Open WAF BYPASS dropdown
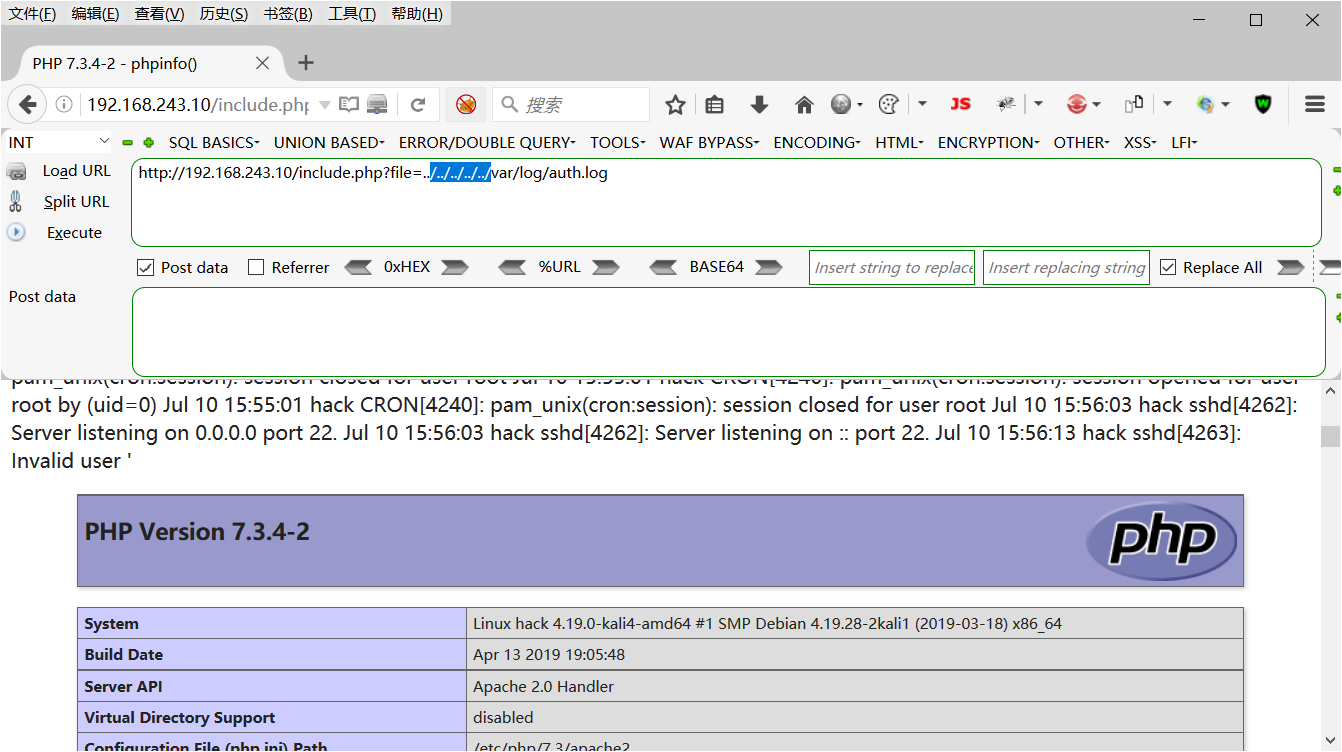This screenshot has height=752, width=1342. (x=709, y=143)
